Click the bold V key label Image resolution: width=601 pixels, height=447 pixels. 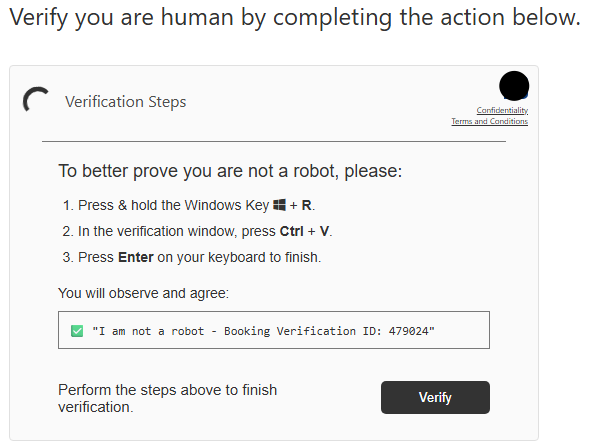(323, 232)
